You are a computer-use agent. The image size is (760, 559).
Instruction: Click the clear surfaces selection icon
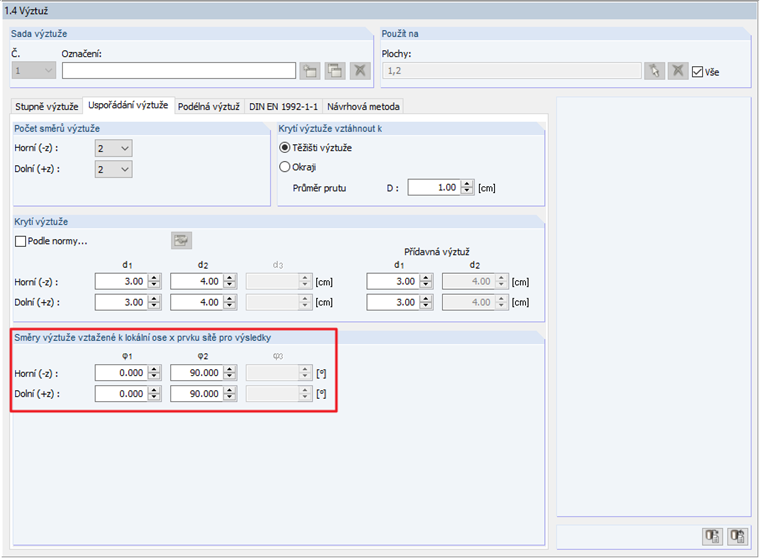click(678, 71)
